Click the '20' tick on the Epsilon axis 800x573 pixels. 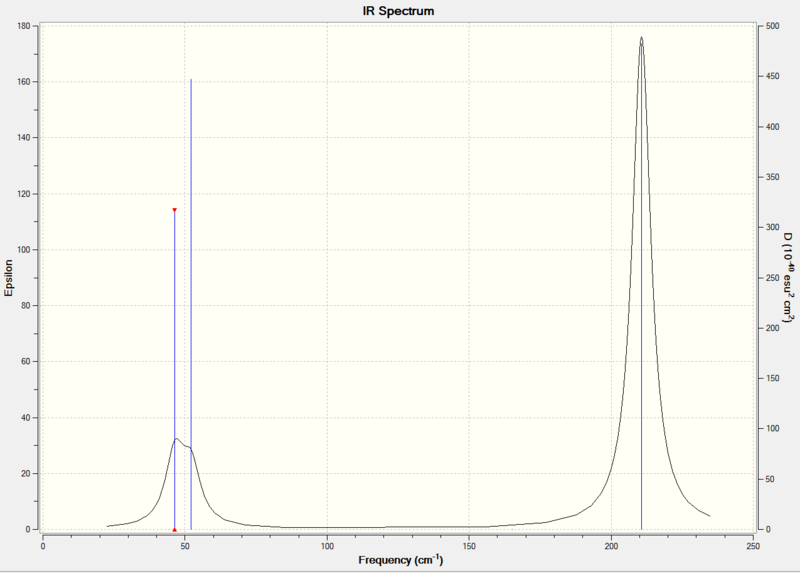coord(26,474)
